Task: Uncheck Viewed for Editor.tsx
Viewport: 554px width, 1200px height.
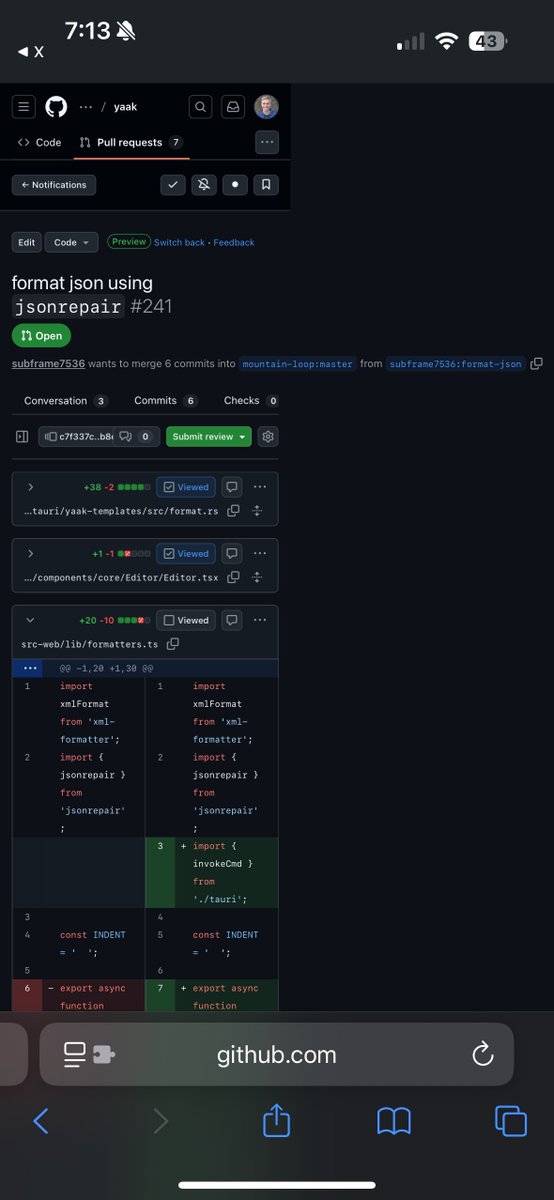Action: pos(186,553)
